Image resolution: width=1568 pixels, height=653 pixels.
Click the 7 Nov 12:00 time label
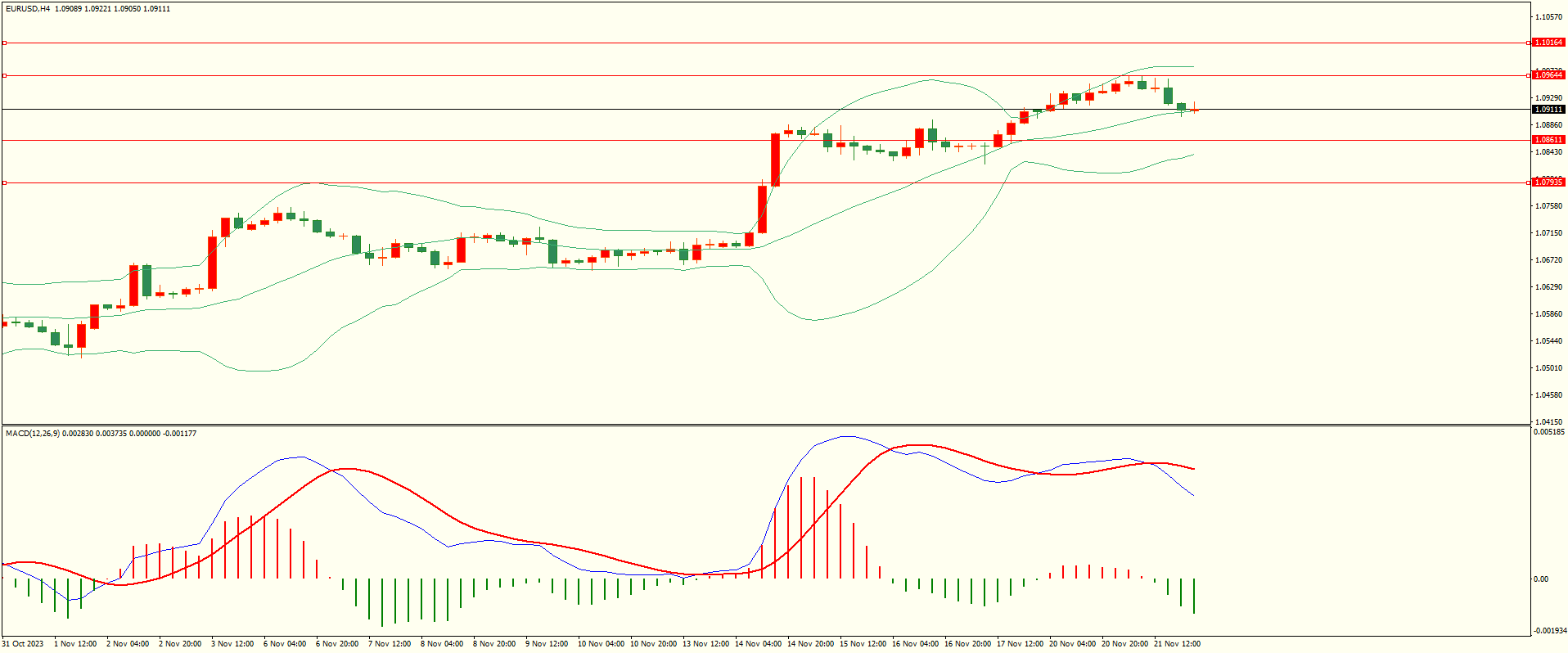click(x=390, y=644)
